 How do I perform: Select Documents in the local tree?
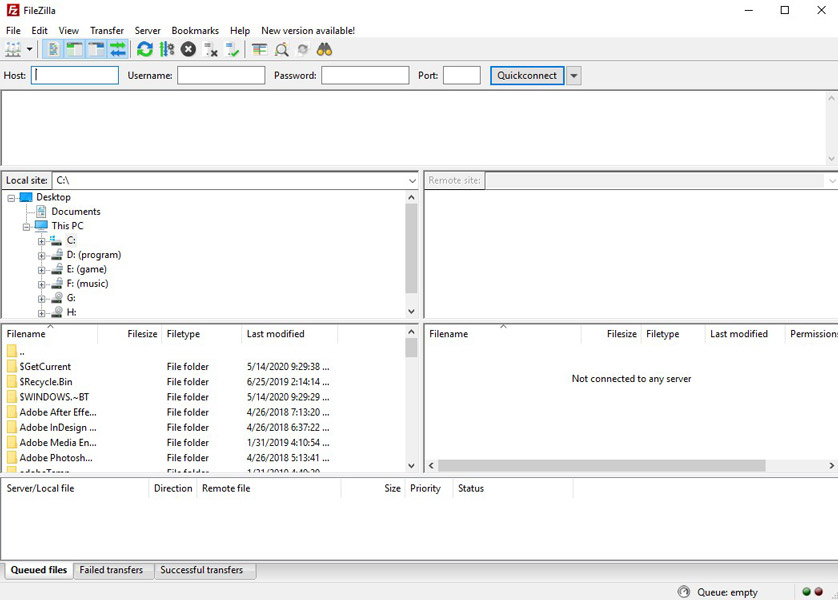click(75, 212)
